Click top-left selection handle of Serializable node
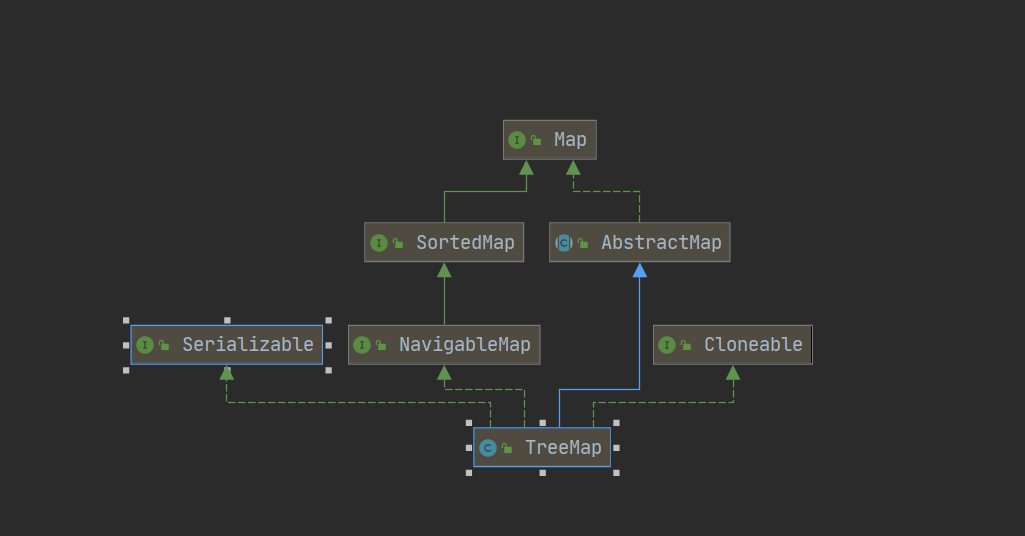This screenshot has width=1025, height=536. [x=126, y=320]
